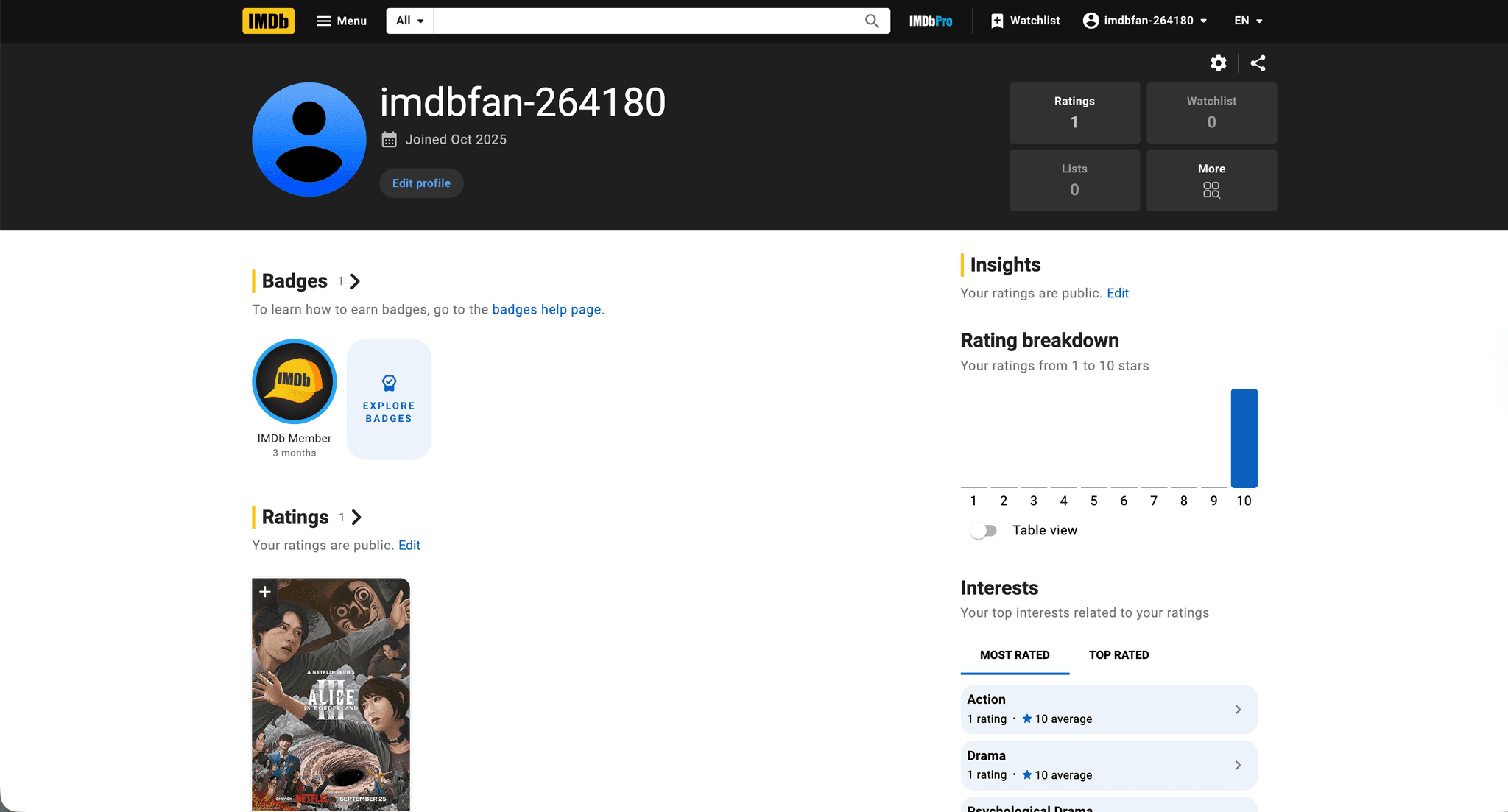Click the Watchlist bookmark in header

coord(1025,21)
